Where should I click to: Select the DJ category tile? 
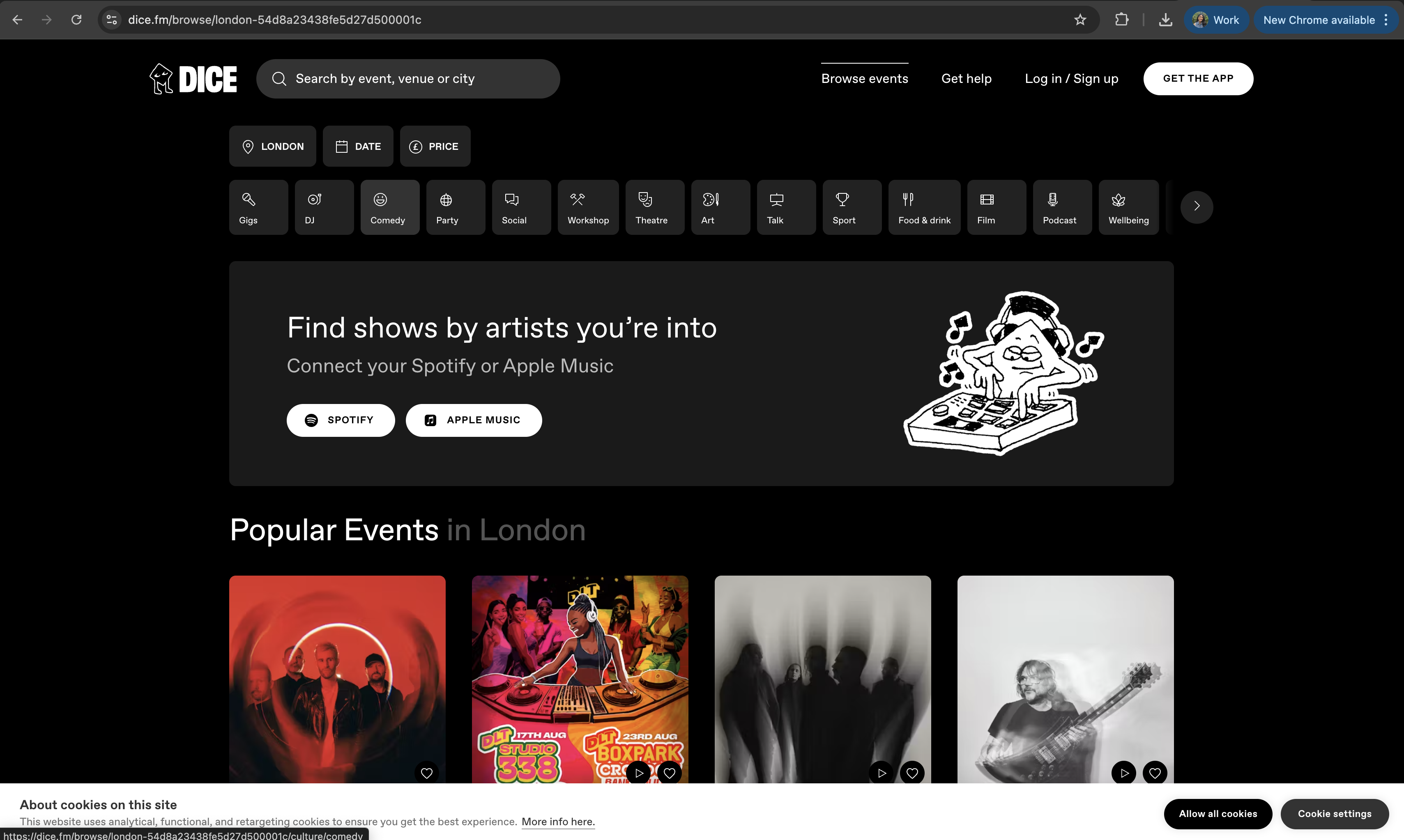pyautogui.click(x=324, y=207)
